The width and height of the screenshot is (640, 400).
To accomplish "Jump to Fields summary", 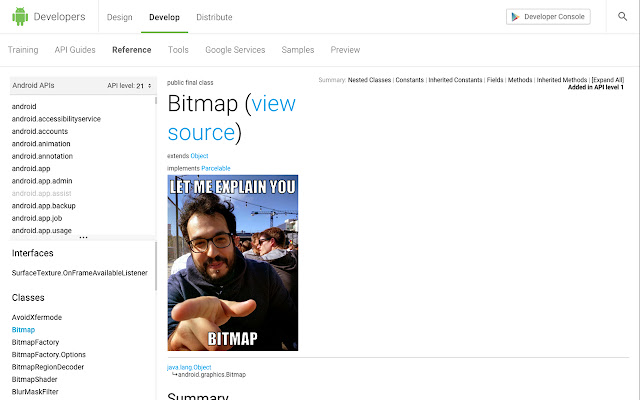I will [x=495, y=80].
